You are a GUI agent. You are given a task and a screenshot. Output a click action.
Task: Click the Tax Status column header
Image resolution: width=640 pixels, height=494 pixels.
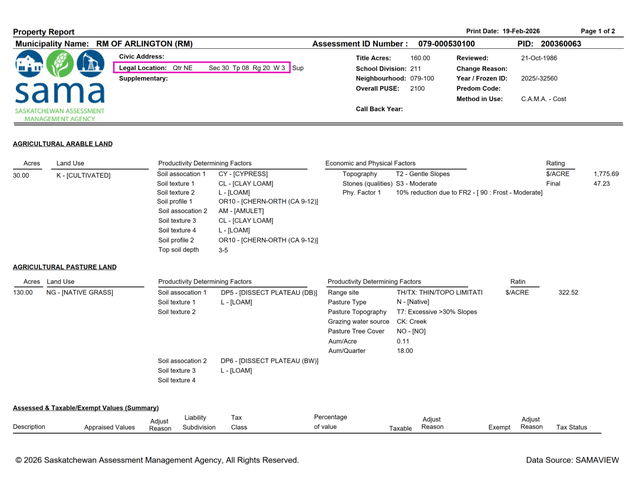click(571, 427)
